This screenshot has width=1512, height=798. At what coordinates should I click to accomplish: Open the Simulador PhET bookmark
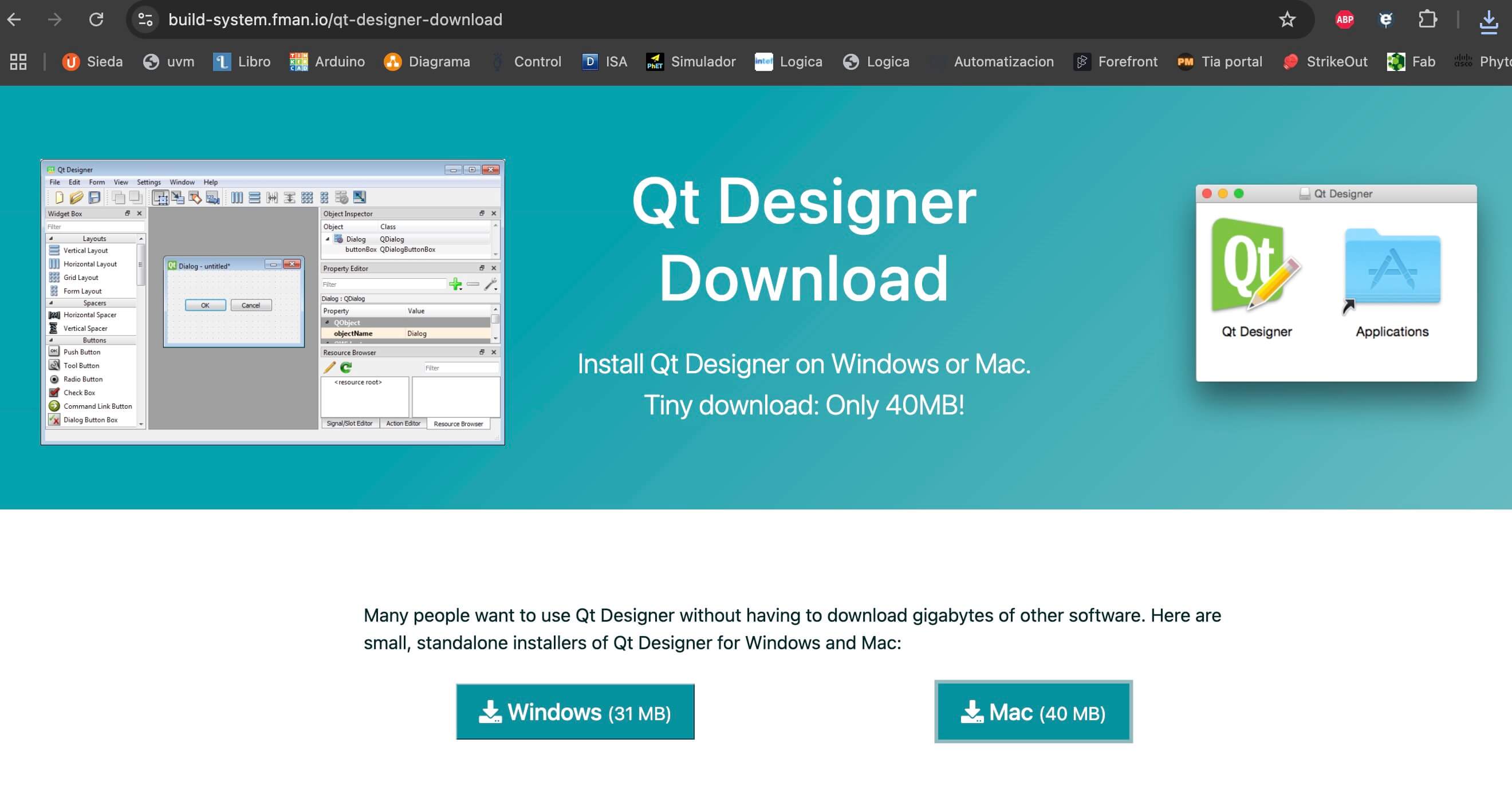point(690,62)
